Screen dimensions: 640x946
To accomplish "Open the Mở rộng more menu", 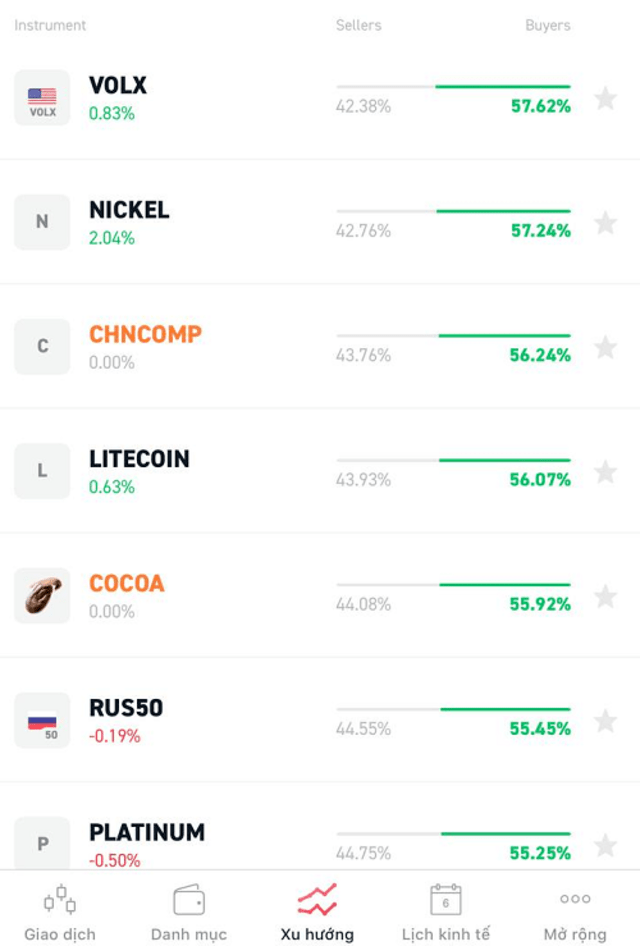I will [x=575, y=912].
